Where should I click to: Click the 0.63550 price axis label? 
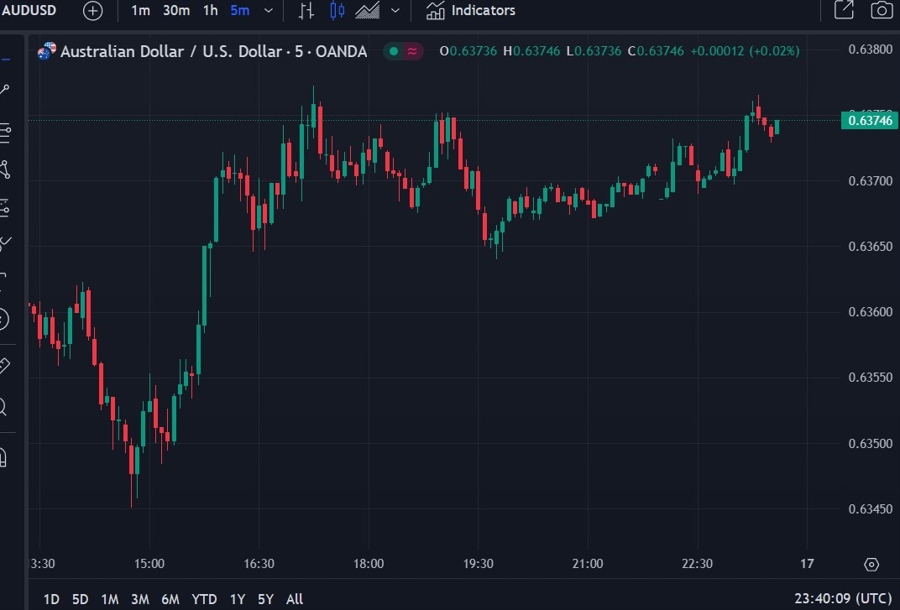(871, 377)
